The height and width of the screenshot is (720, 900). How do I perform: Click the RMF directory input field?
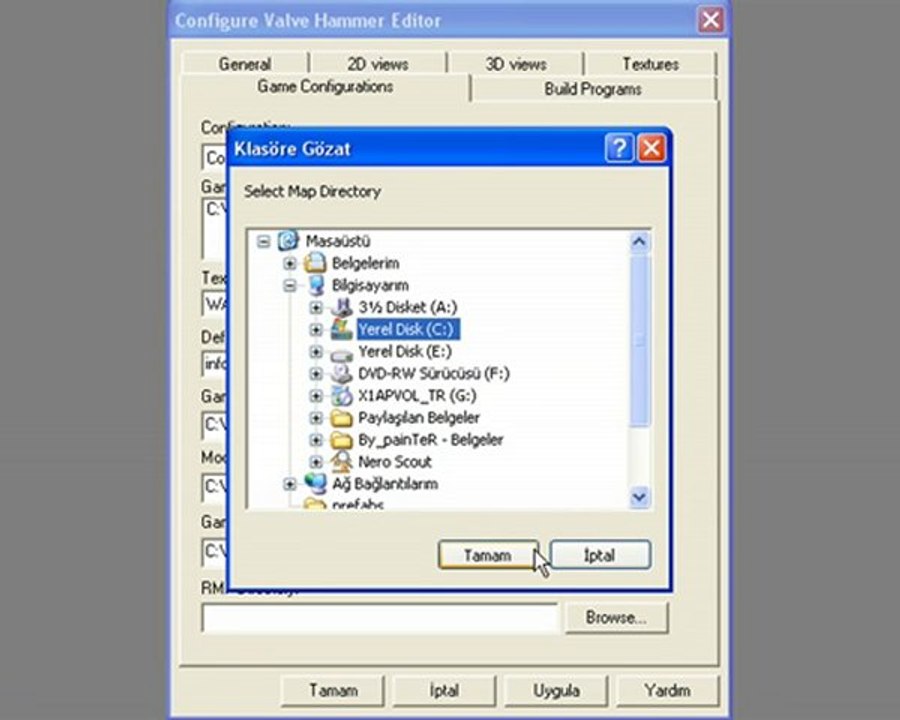point(379,618)
